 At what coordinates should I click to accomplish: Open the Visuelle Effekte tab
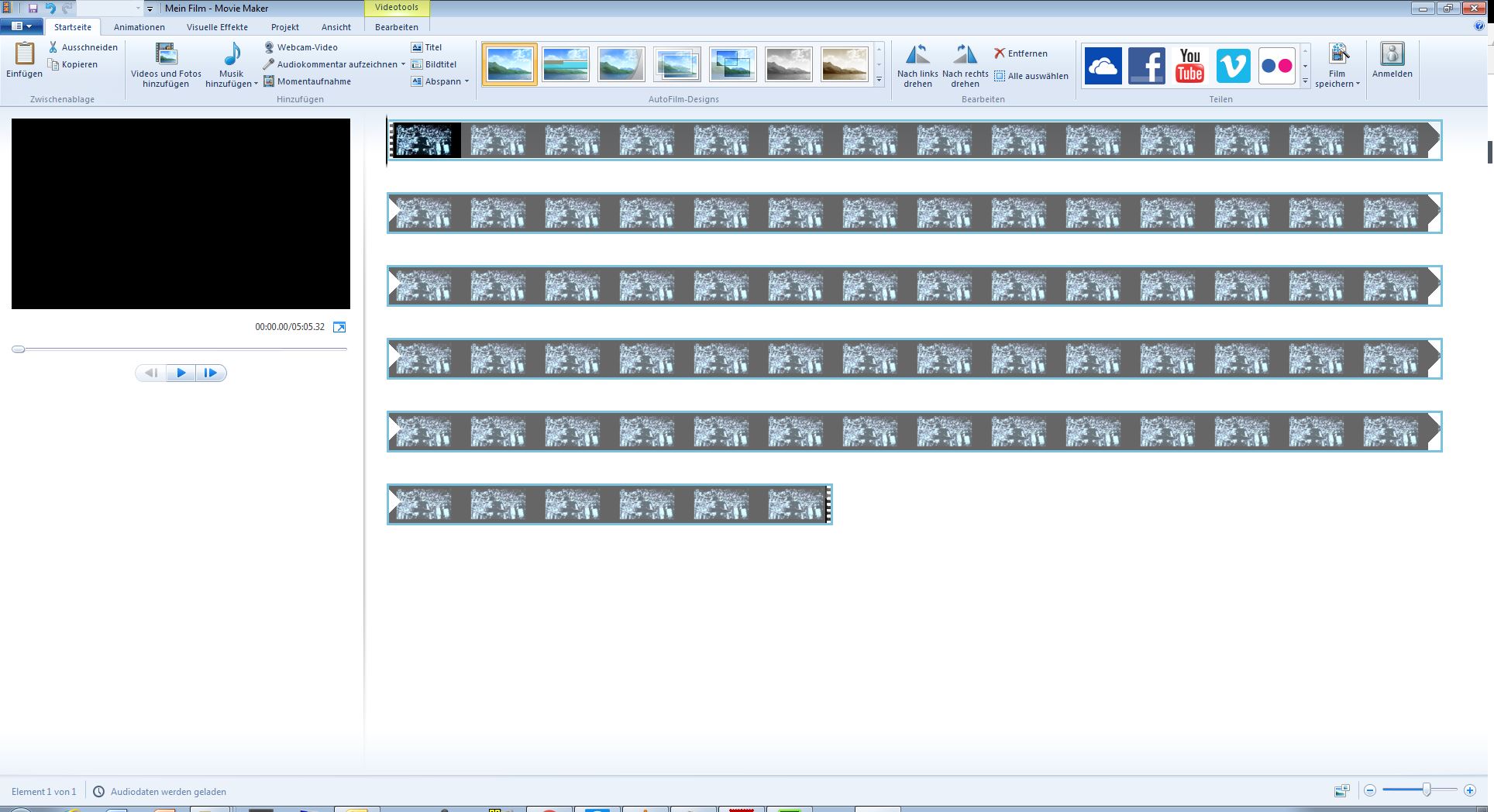[x=217, y=27]
